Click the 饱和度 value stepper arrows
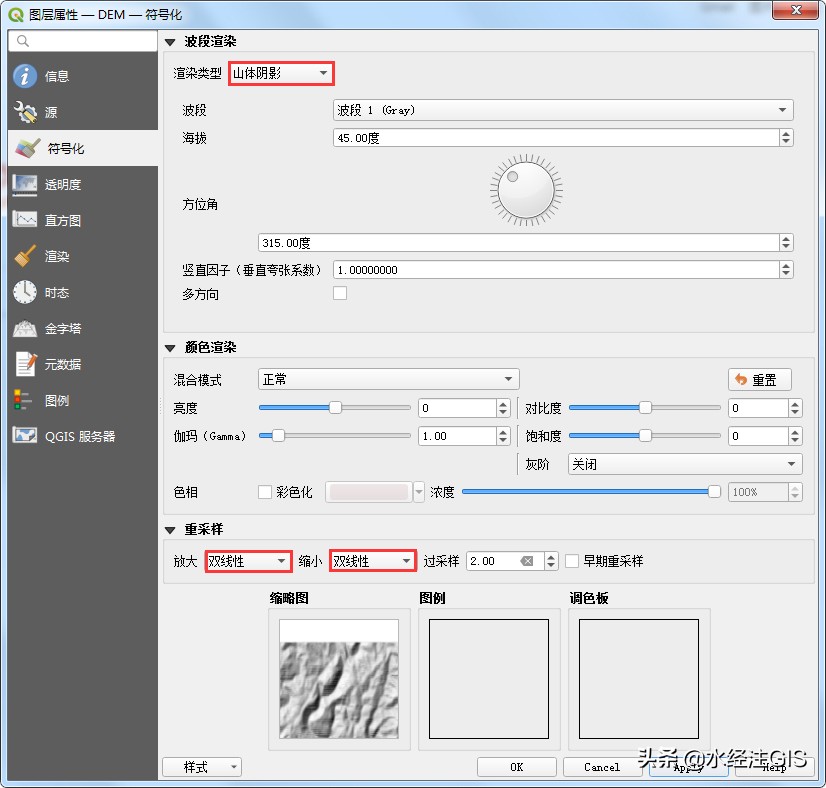The width and height of the screenshot is (826, 788). (x=795, y=436)
